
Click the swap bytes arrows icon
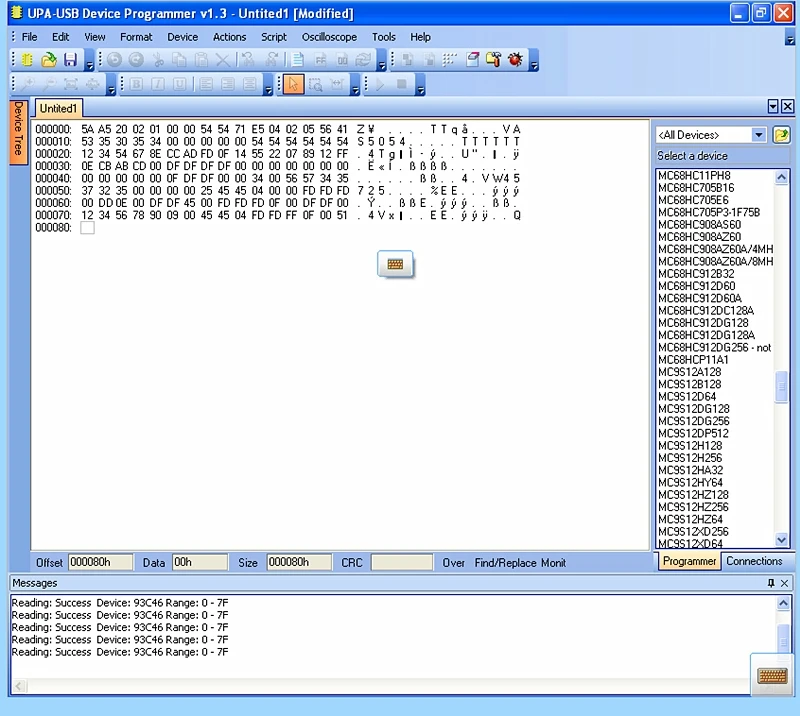click(x=363, y=60)
